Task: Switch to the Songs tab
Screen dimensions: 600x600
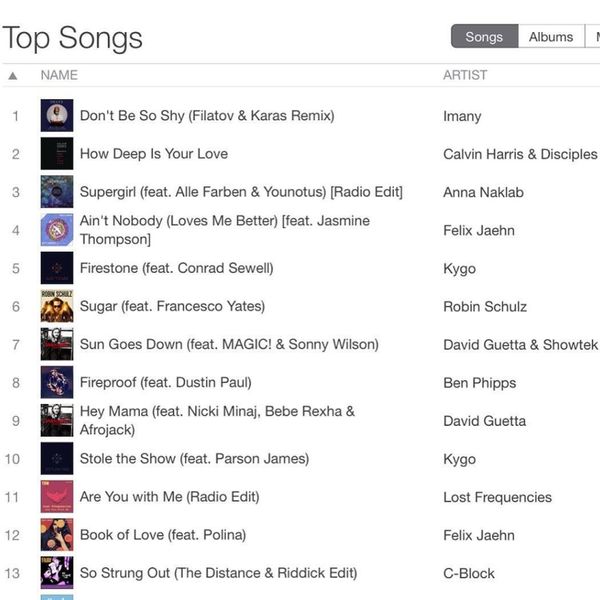Action: coord(484,37)
